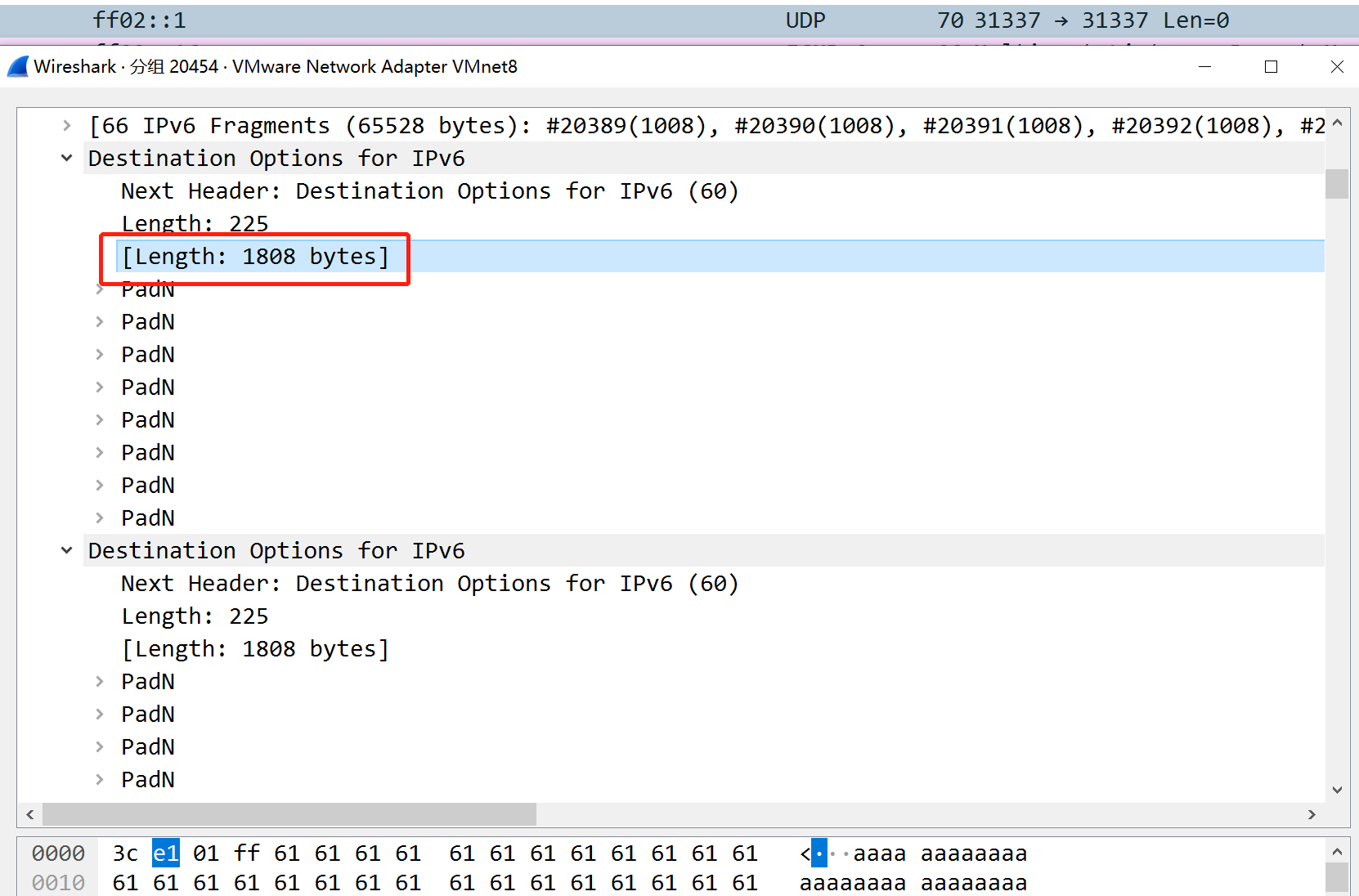Click the highlighted dot in the ASCII column

coord(819,853)
